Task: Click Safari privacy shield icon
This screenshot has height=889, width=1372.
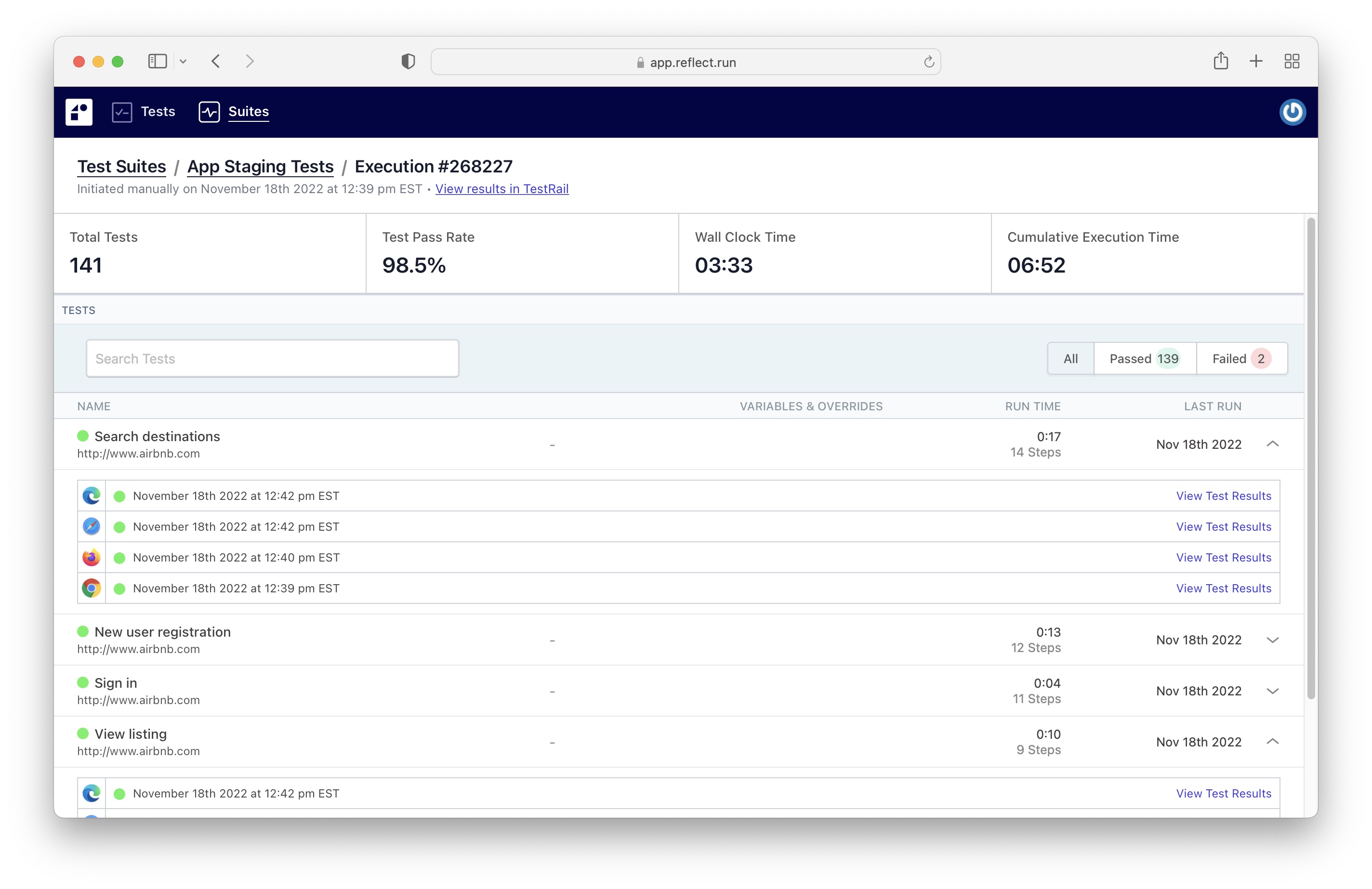Action: 408,62
